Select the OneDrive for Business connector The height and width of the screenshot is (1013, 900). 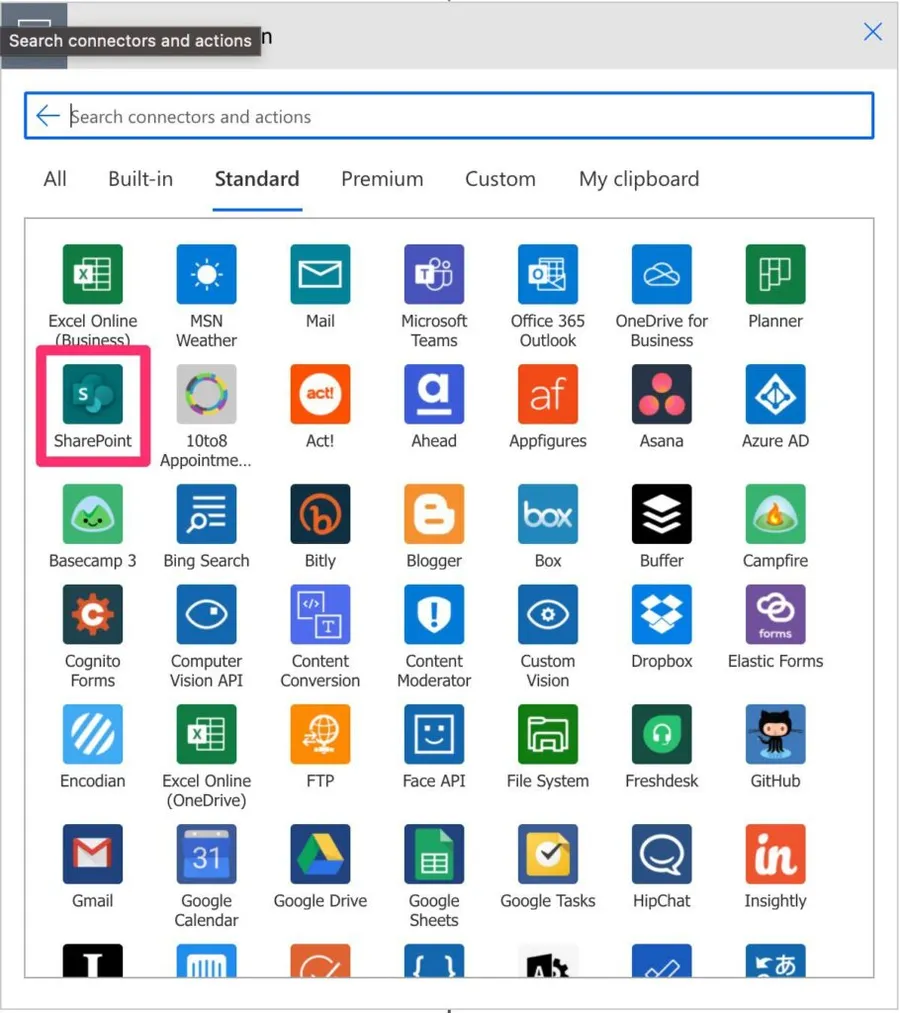(x=661, y=274)
